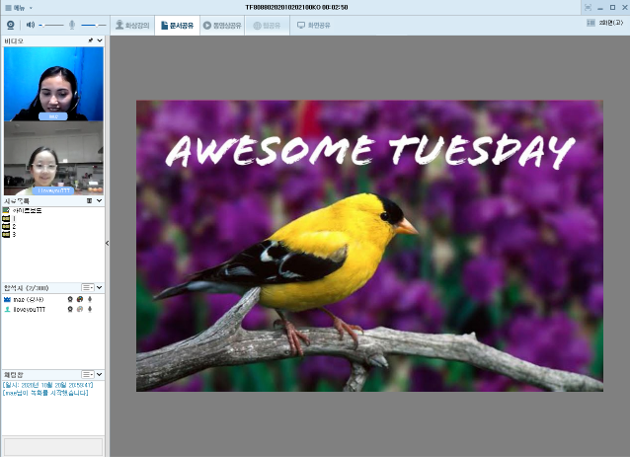630x457 pixels.
Task: Pin the video panel with the pin icon
Action: [90, 41]
